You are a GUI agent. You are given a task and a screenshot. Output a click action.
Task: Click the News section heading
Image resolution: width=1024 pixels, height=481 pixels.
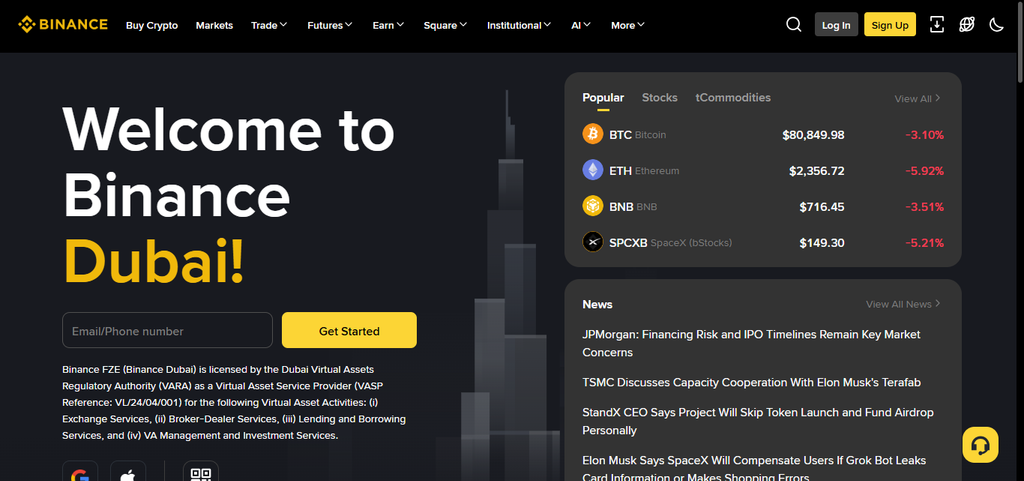(x=597, y=304)
